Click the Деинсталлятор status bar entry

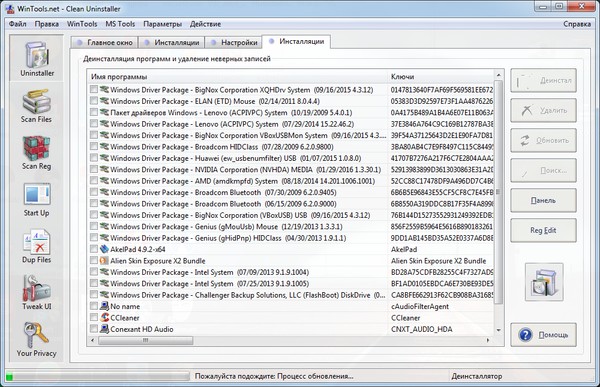[x=477, y=376]
